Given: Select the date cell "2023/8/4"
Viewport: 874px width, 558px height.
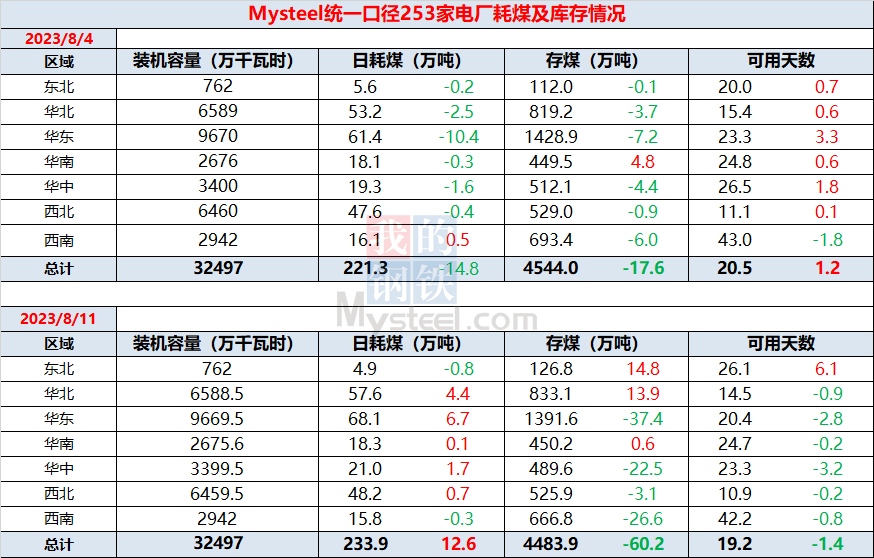Looking at the screenshot, I should pos(59,38).
